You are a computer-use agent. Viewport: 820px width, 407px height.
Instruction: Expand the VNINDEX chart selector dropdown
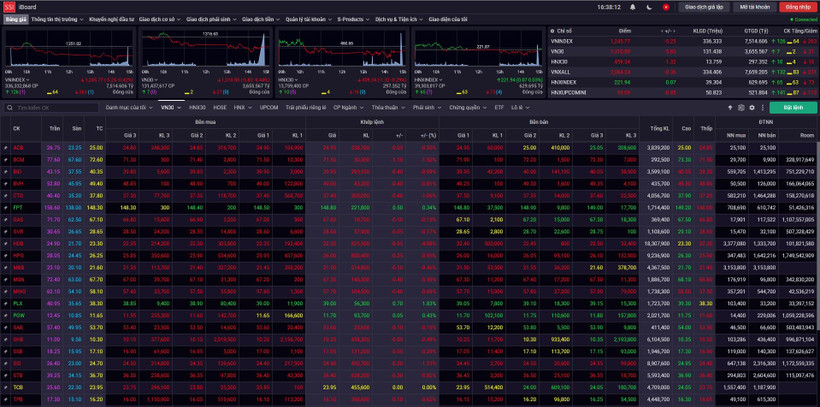click(29, 78)
